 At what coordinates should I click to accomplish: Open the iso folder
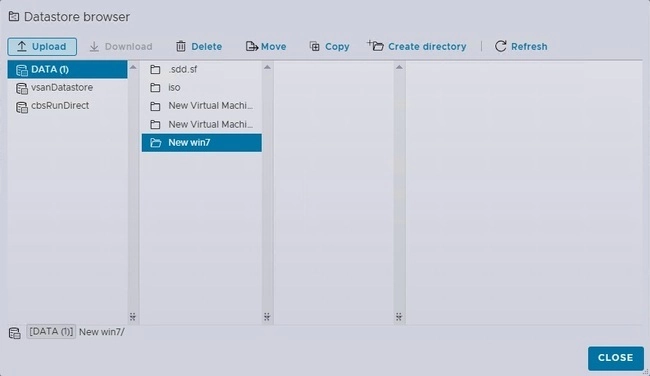tap(201, 87)
